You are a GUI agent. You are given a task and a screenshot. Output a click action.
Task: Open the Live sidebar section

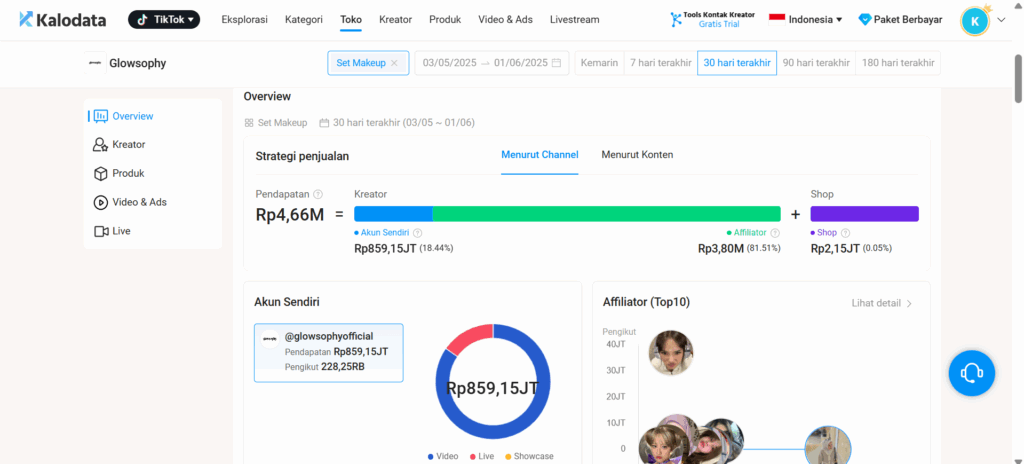coord(153,231)
